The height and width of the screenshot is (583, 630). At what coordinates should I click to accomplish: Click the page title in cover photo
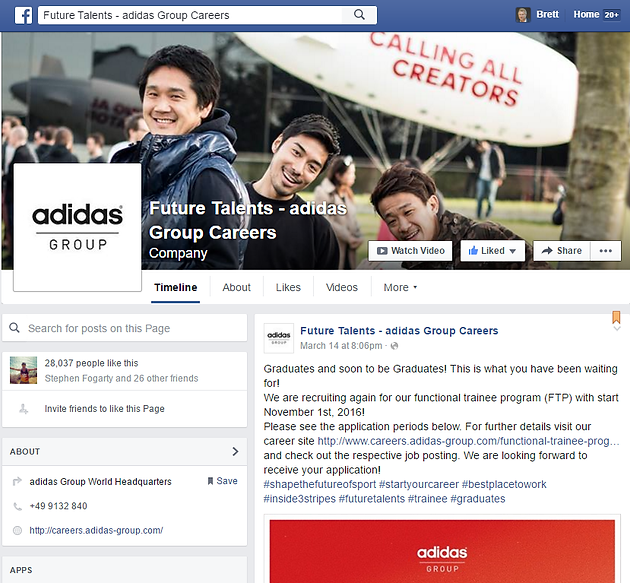(248, 220)
